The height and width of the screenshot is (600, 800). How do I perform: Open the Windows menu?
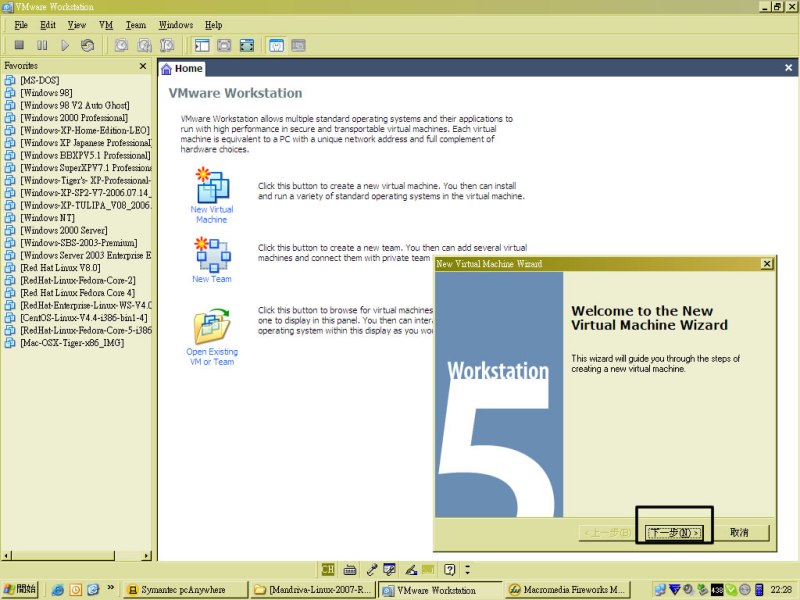[176, 25]
